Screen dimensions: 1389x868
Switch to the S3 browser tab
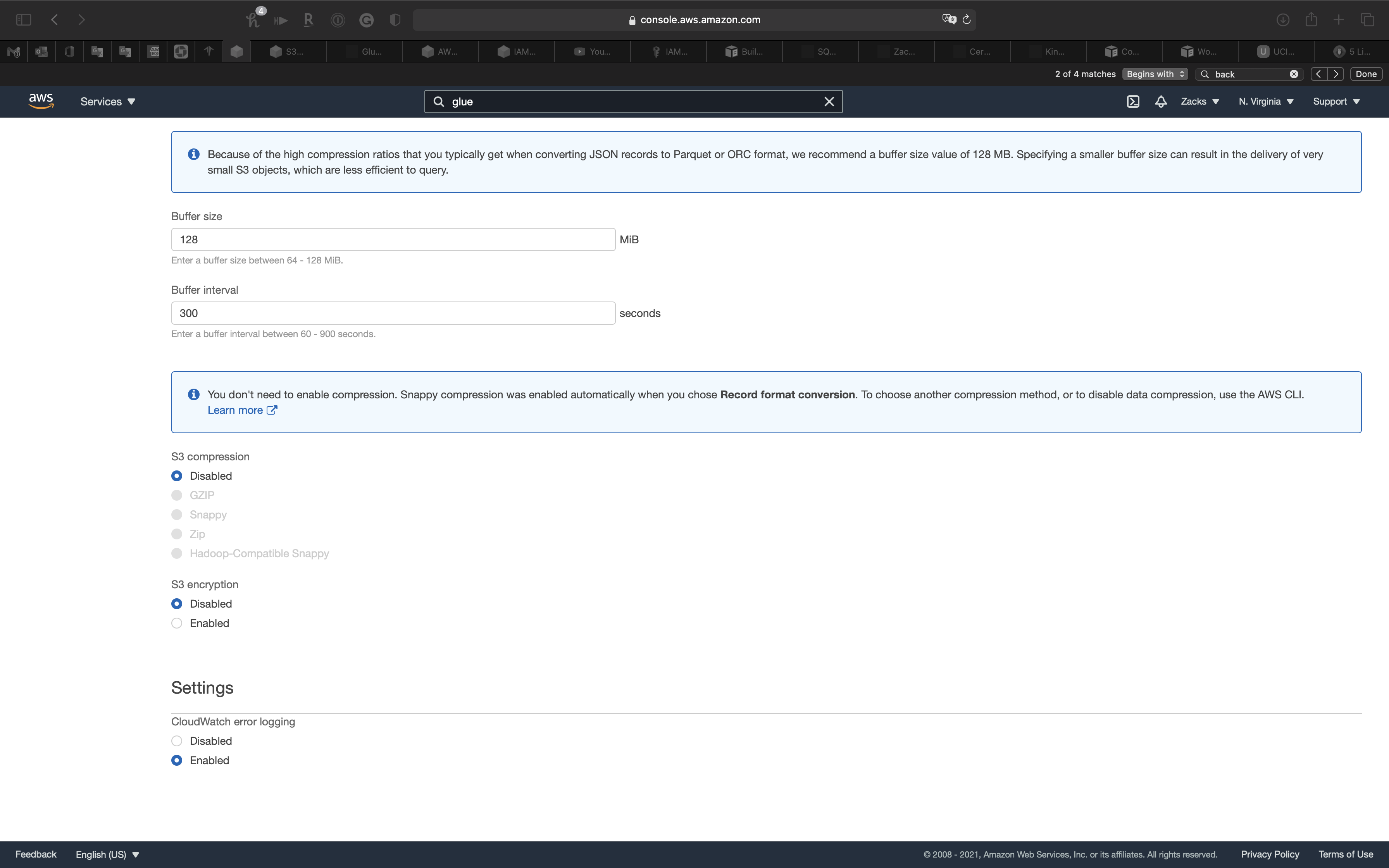[288, 52]
